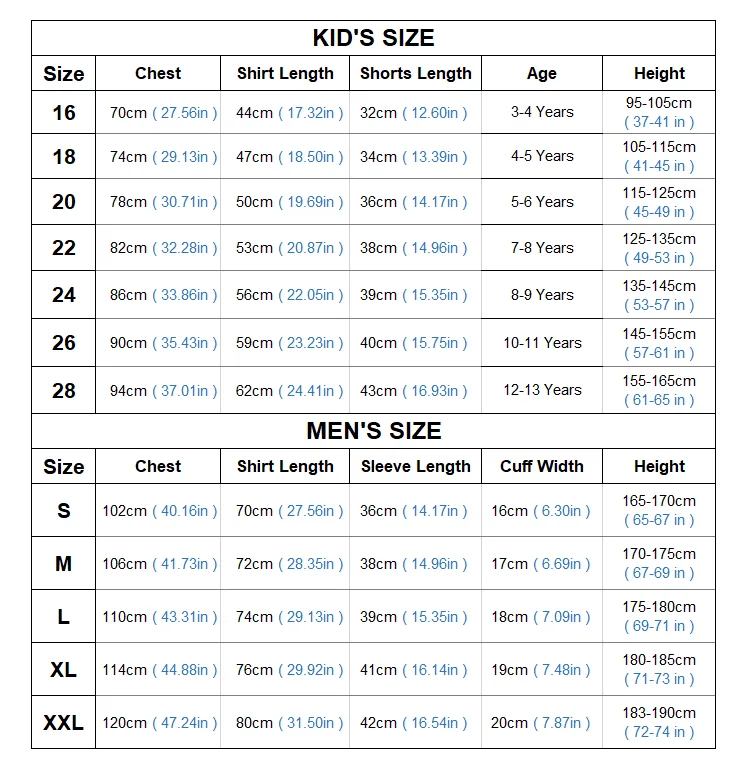This screenshot has width=749, height=767.
Task: Click the 145-155cm height cell
Action: click(659, 343)
